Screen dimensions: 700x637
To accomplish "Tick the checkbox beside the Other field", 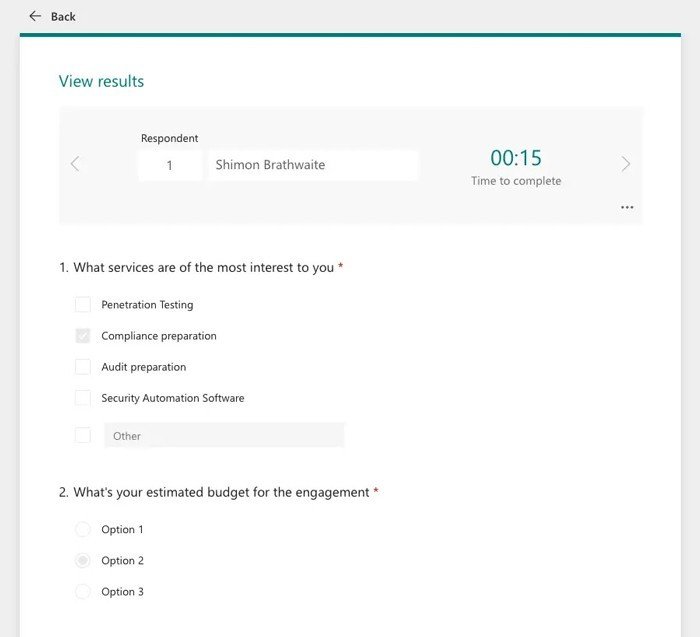I will click(x=83, y=435).
